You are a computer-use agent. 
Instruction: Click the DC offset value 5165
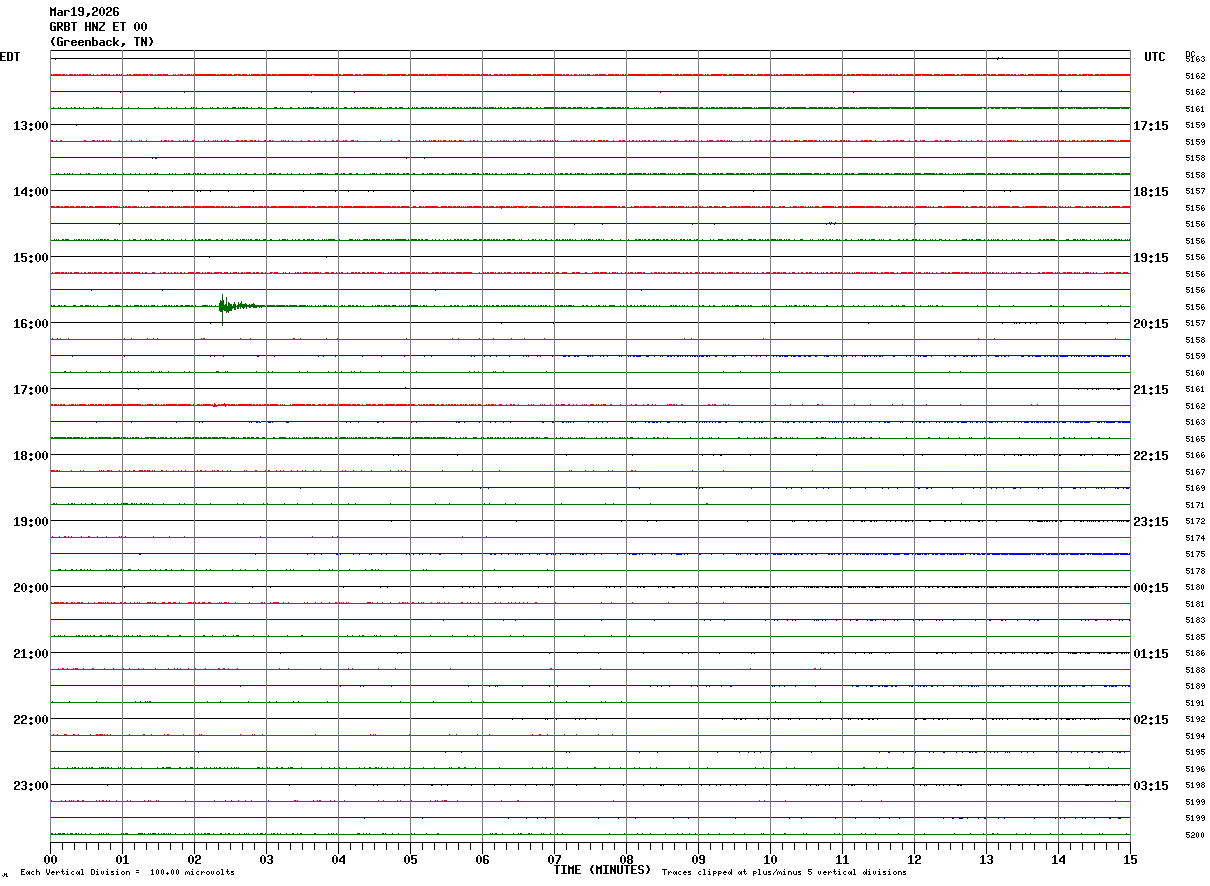(1195, 439)
